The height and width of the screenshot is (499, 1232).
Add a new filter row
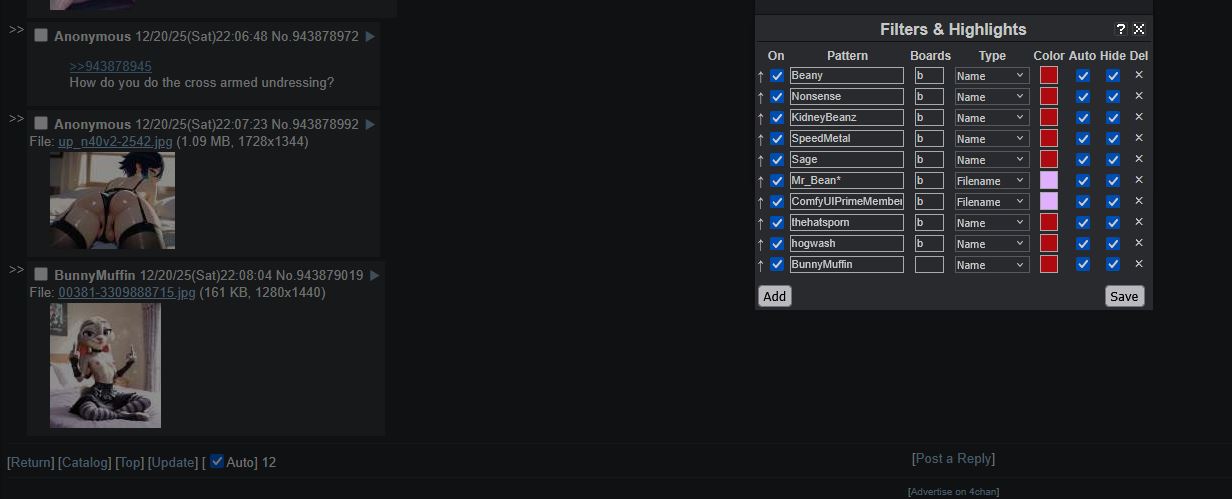774,296
